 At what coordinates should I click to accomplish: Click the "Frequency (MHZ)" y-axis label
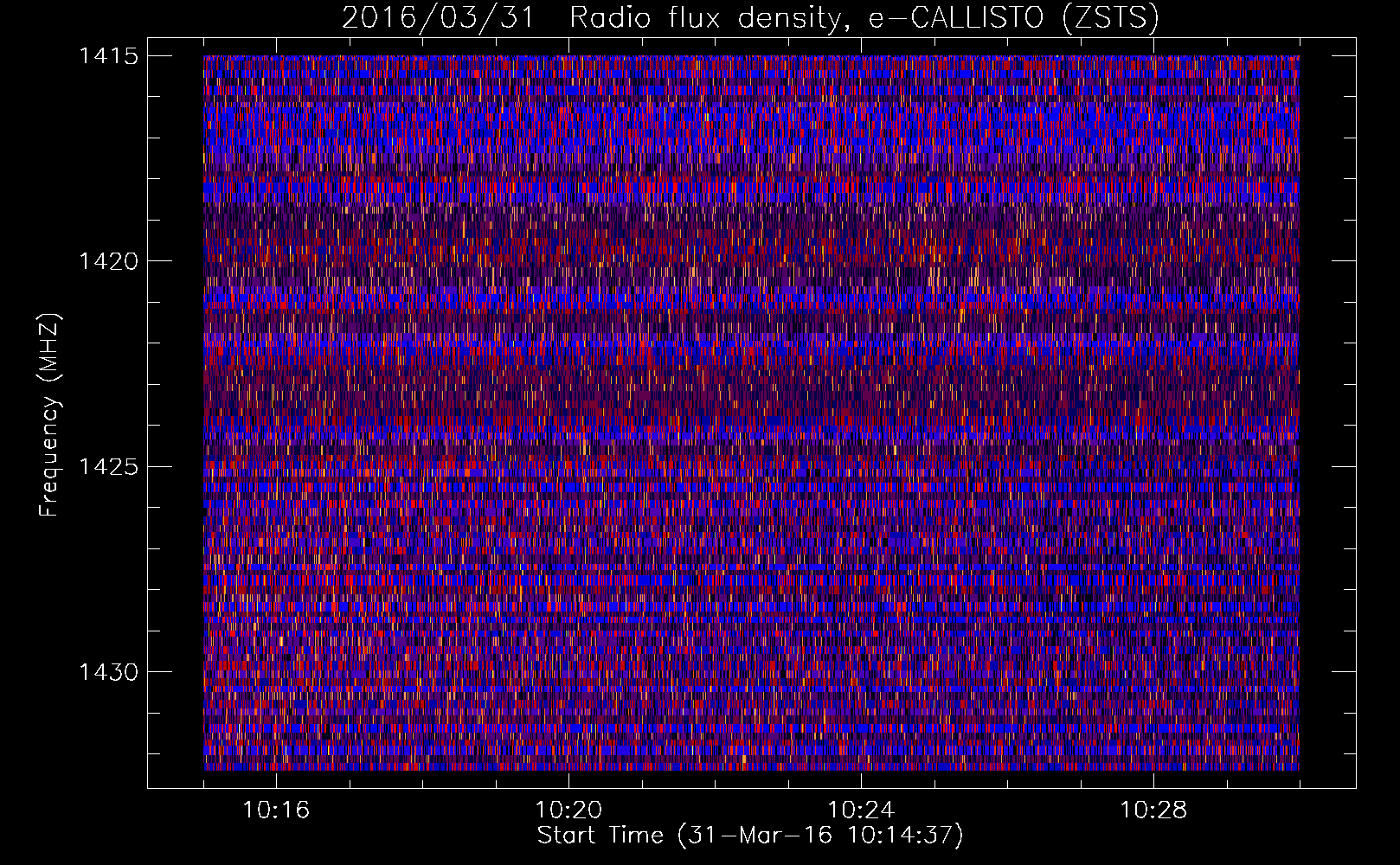click(x=49, y=415)
